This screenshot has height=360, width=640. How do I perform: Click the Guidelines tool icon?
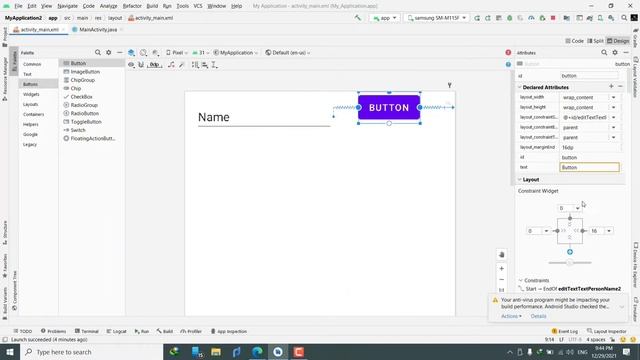(214, 65)
